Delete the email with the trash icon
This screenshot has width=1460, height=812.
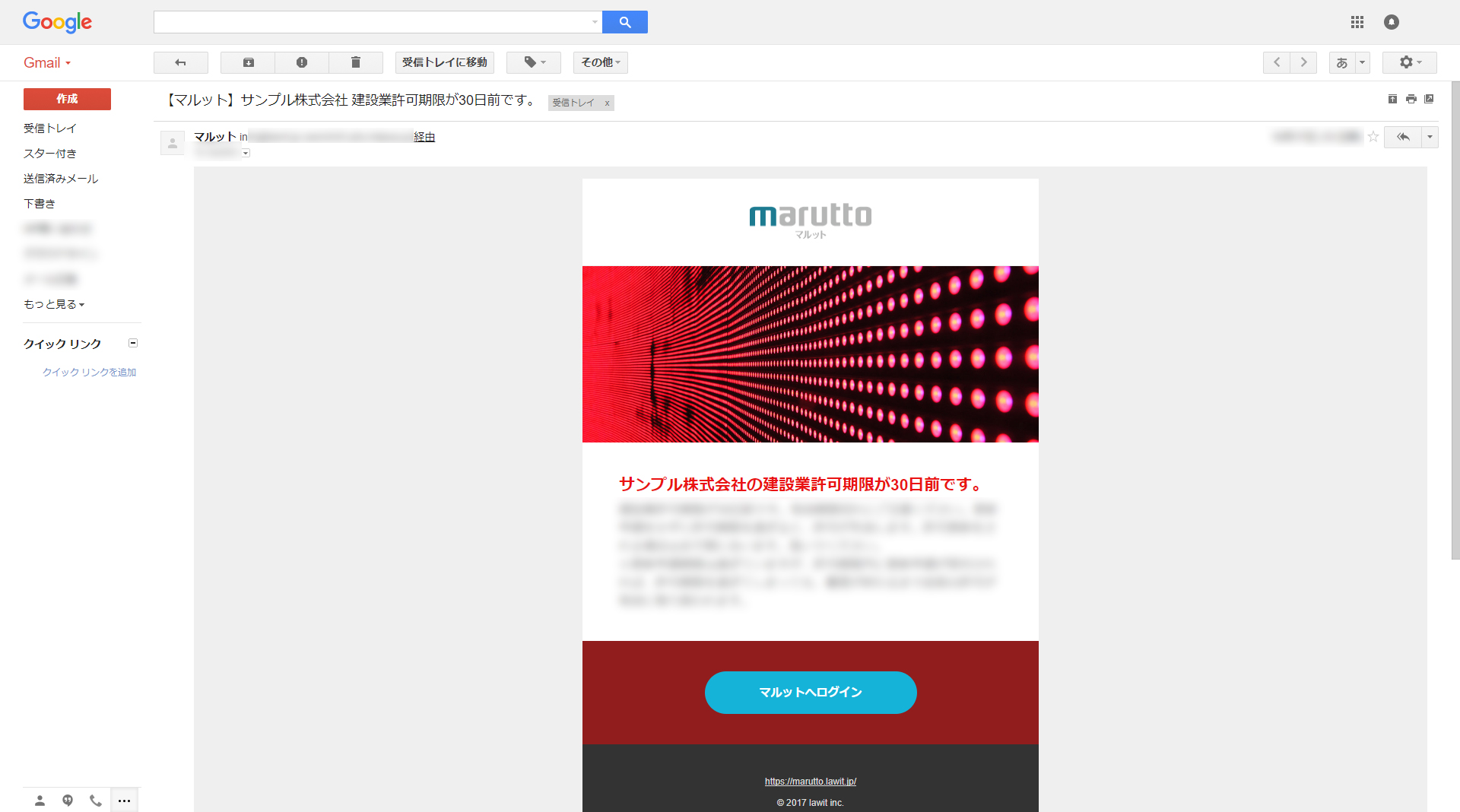coord(355,62)
